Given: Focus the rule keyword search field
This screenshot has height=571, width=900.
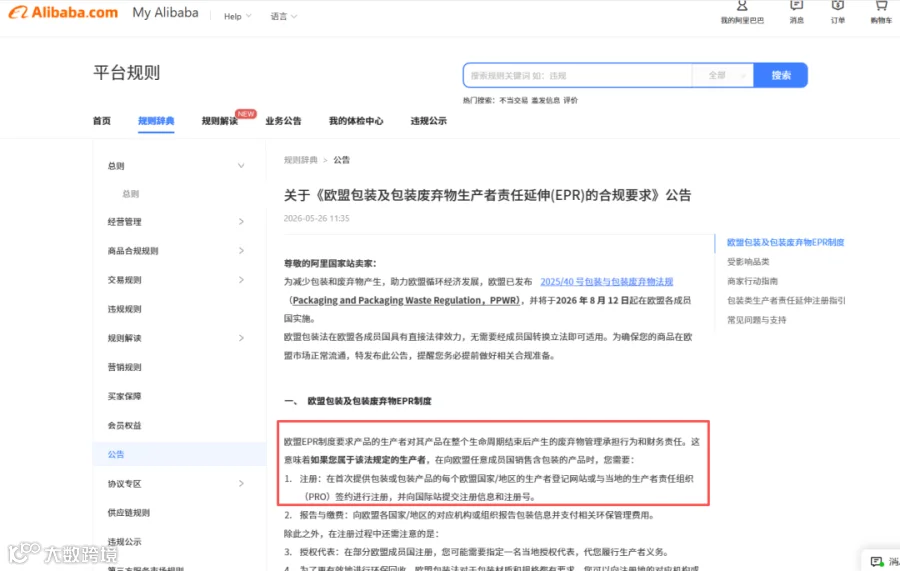Looking at the screenshot, I should pos(578,75).
